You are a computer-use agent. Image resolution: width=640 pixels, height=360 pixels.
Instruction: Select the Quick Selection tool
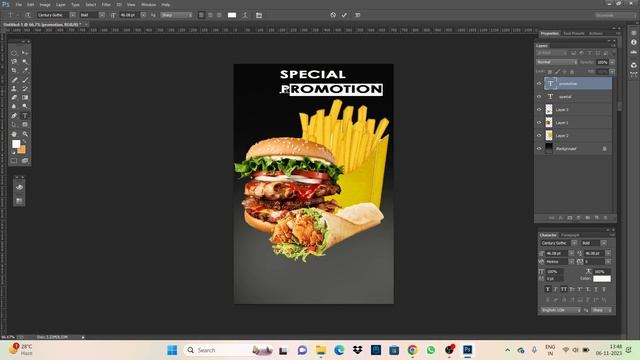point(25,62)
